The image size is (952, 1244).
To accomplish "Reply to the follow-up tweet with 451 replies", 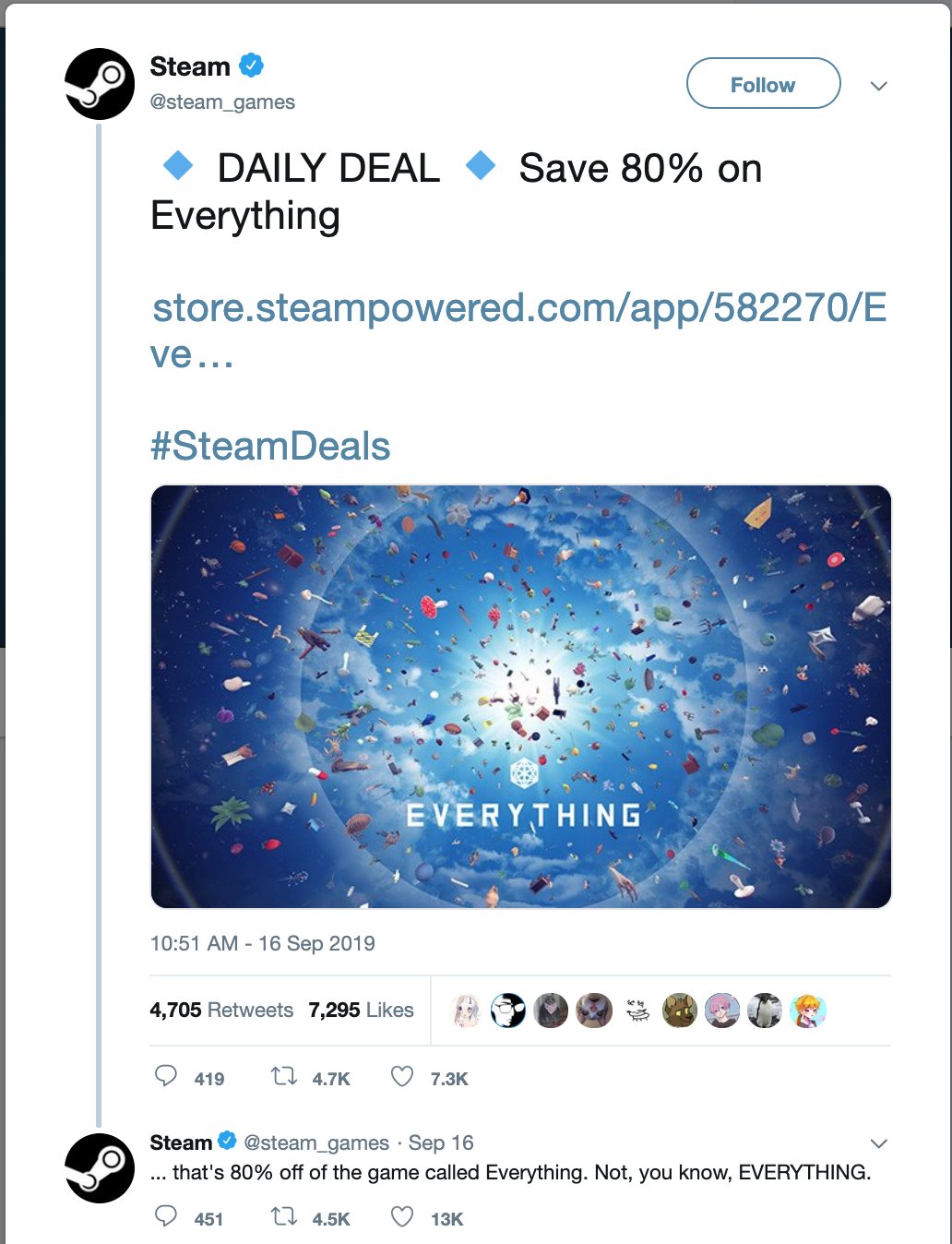I will coord(166,1217).
